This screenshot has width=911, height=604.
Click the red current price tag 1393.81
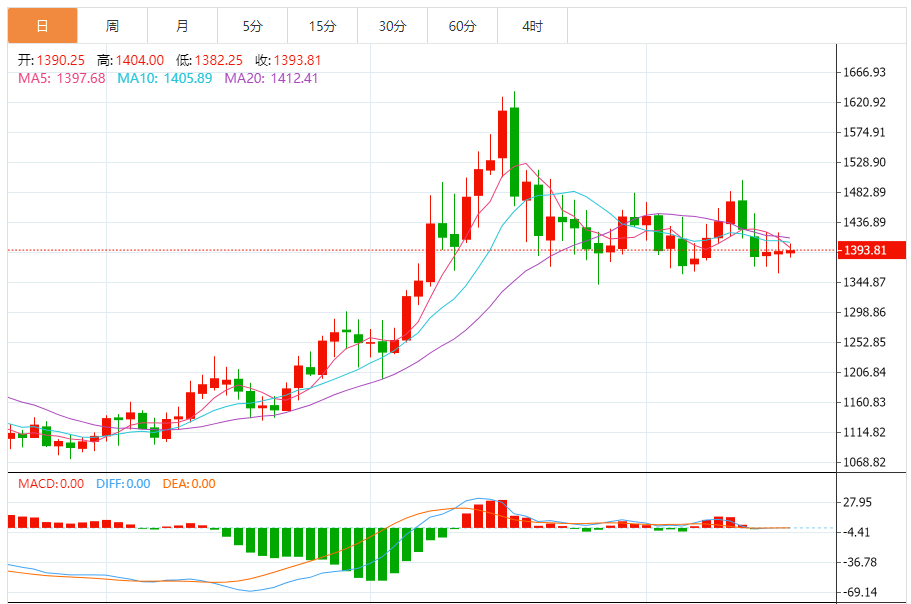tap(871, 250)
